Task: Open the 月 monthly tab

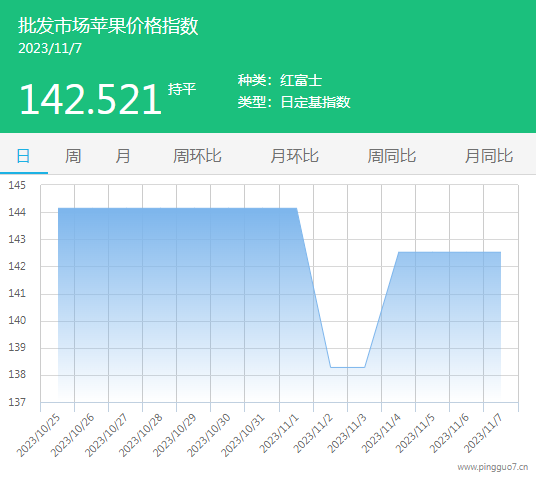Action: [x=123, y=156]
